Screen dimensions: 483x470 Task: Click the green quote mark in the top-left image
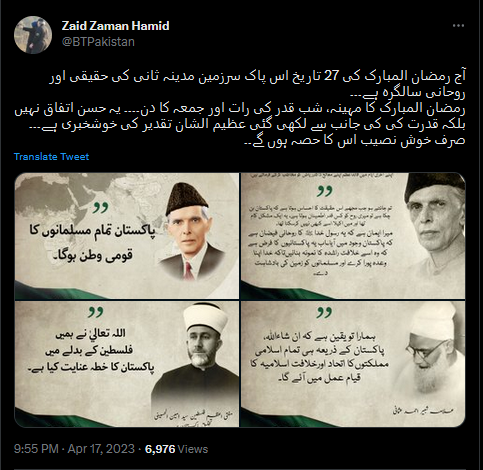coord(100,207)
